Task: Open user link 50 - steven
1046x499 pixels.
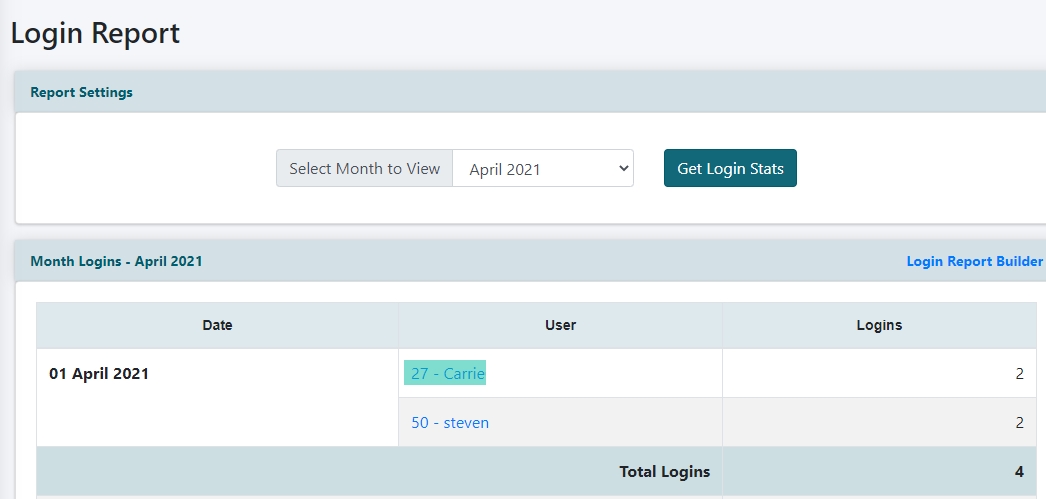Action: tap(450, 422)
